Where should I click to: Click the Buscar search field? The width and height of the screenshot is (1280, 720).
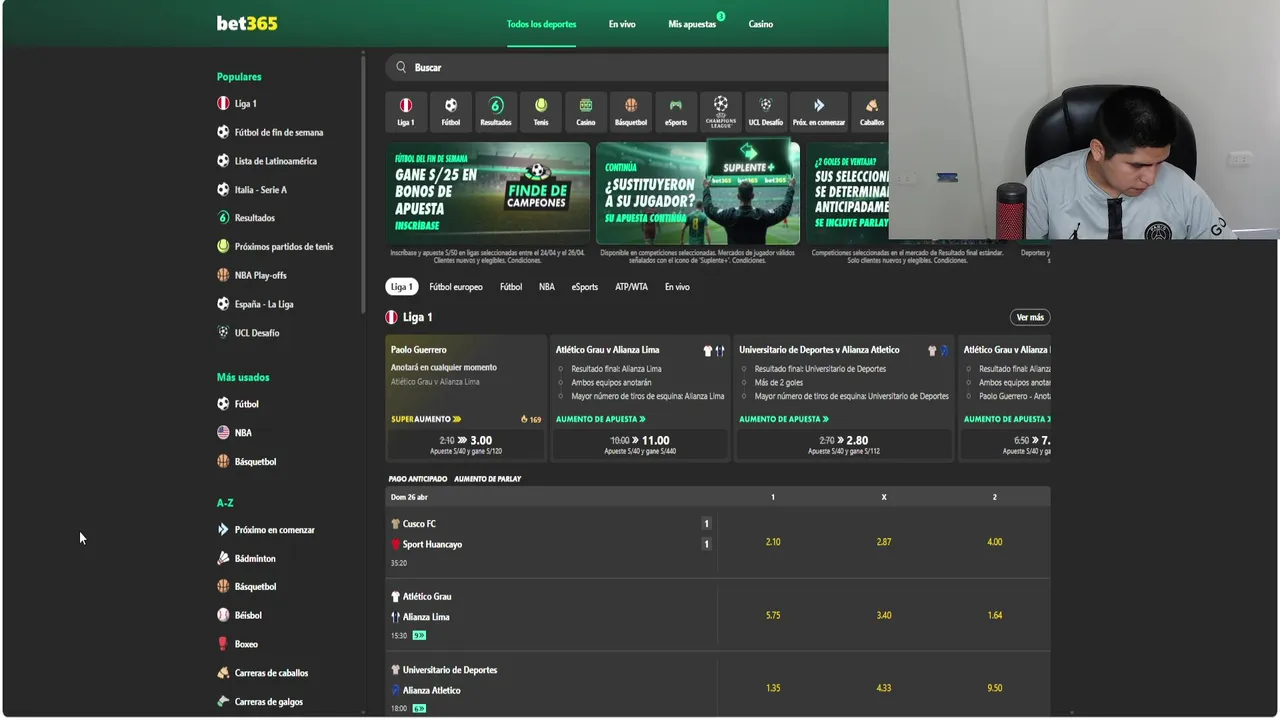click(636, 67)
